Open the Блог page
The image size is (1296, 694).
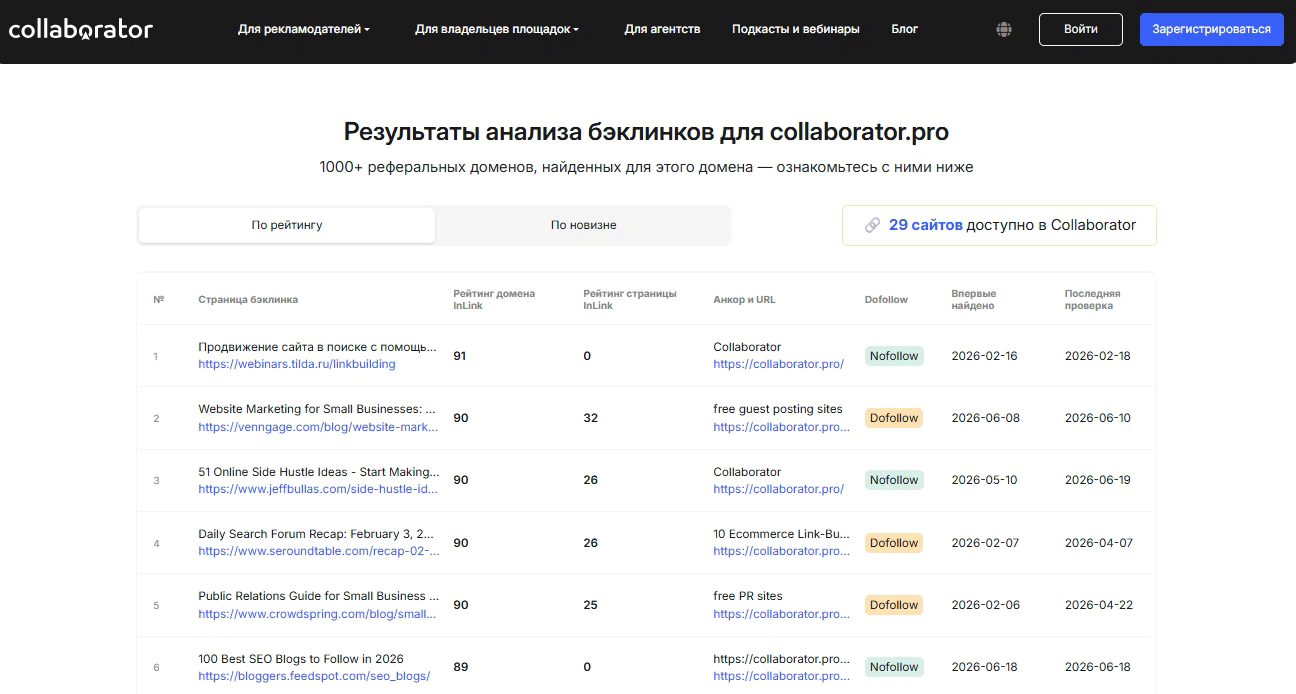(x=904, y=29)
